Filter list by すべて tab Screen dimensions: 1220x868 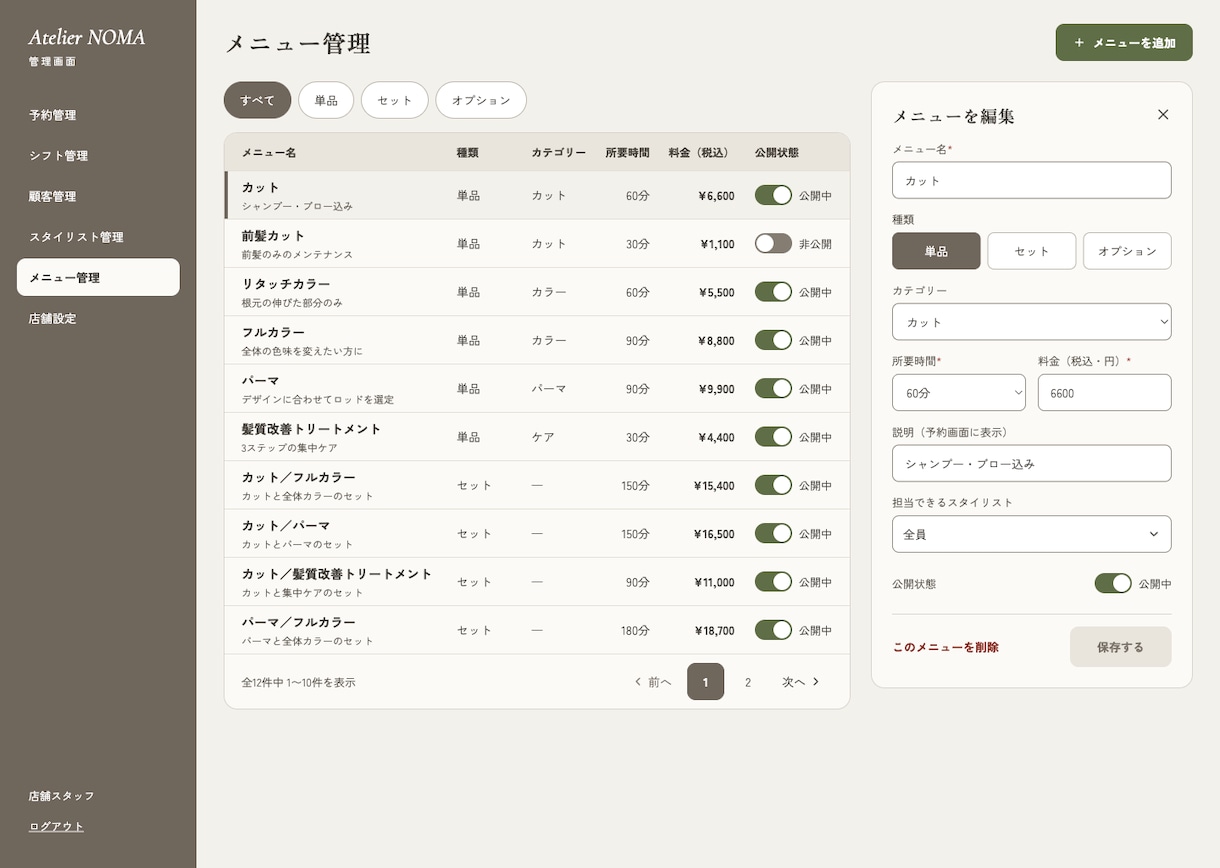pyautogui.click(x=257, y=100)
